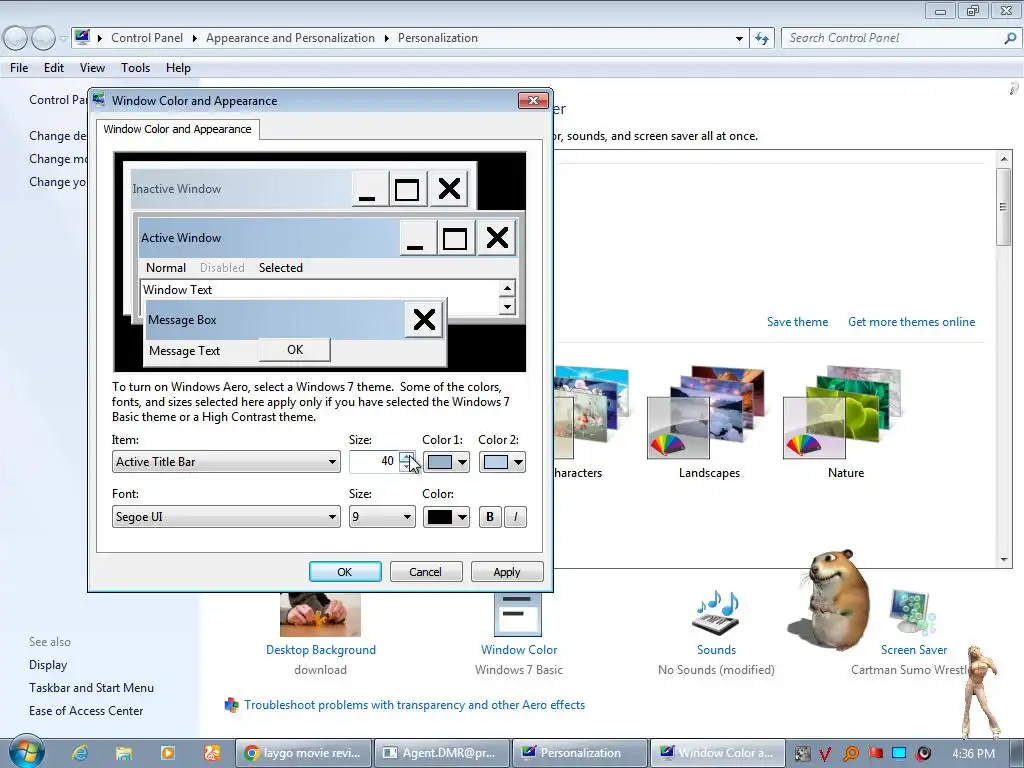Click the first gray system tray icon
The image size is (1024, 768).
[x=803, y=754]
